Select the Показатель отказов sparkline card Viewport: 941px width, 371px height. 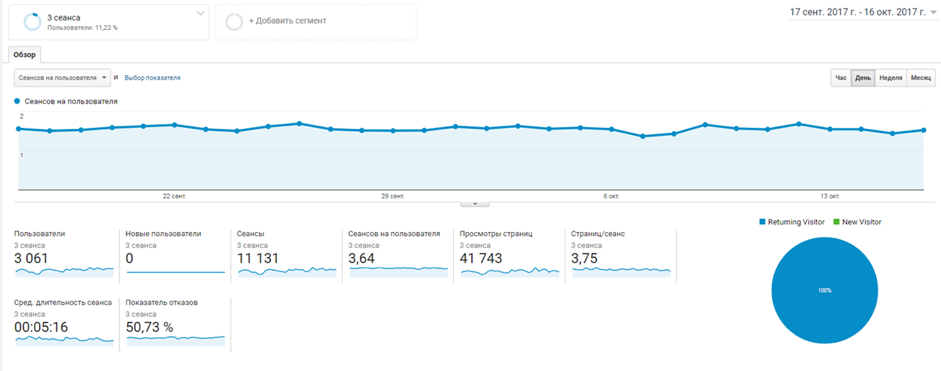point(175,324)
